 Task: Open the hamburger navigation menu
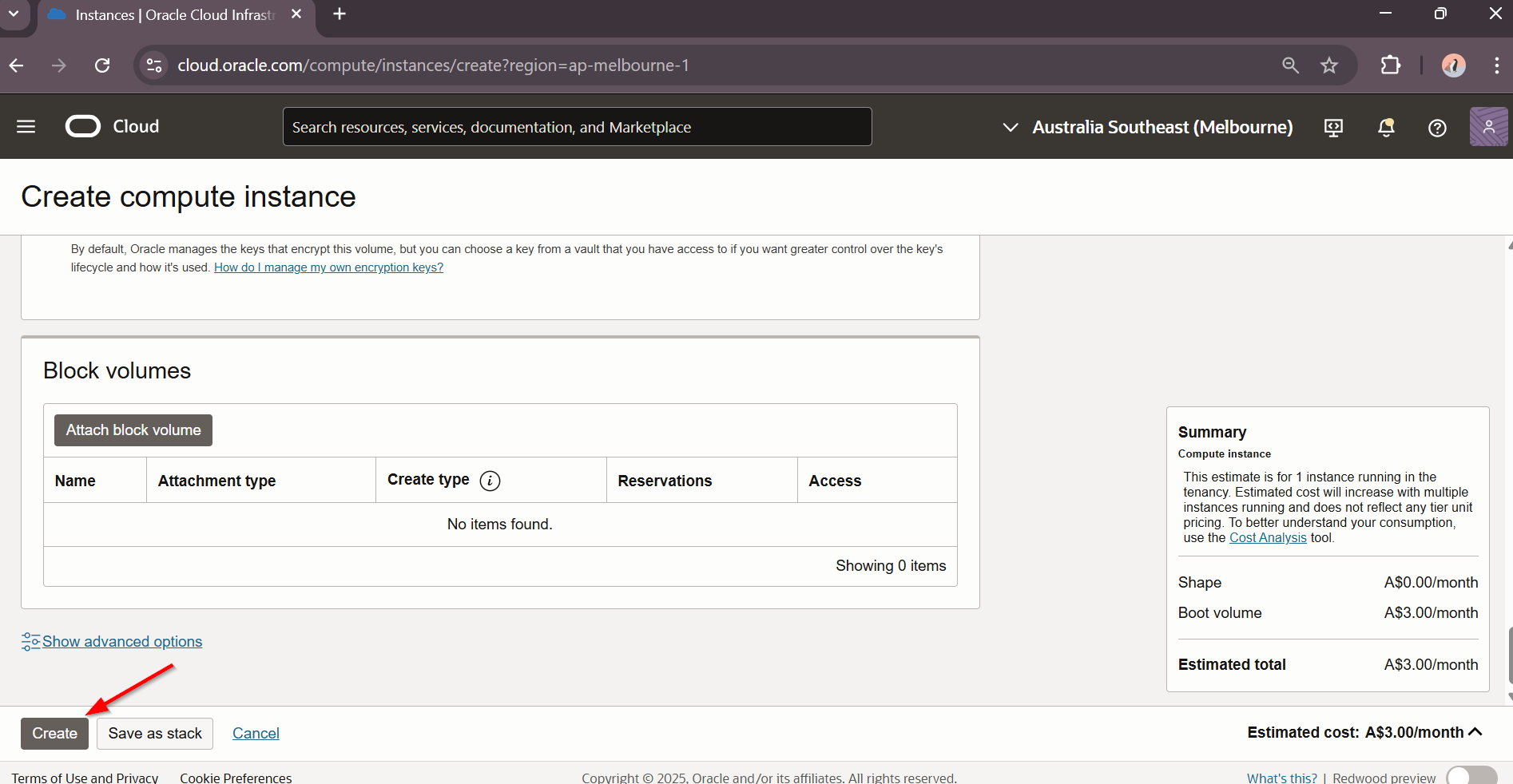[x=26, y=127]
